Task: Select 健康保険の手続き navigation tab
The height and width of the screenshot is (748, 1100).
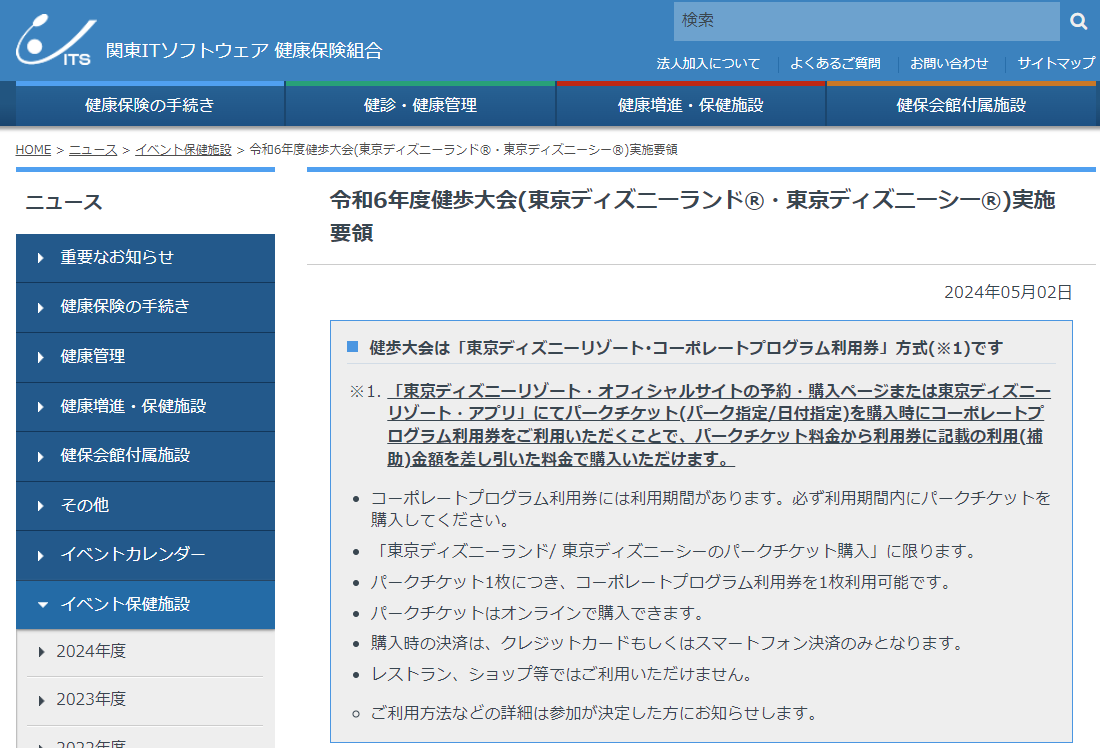Action: click(x=150, y=105)
